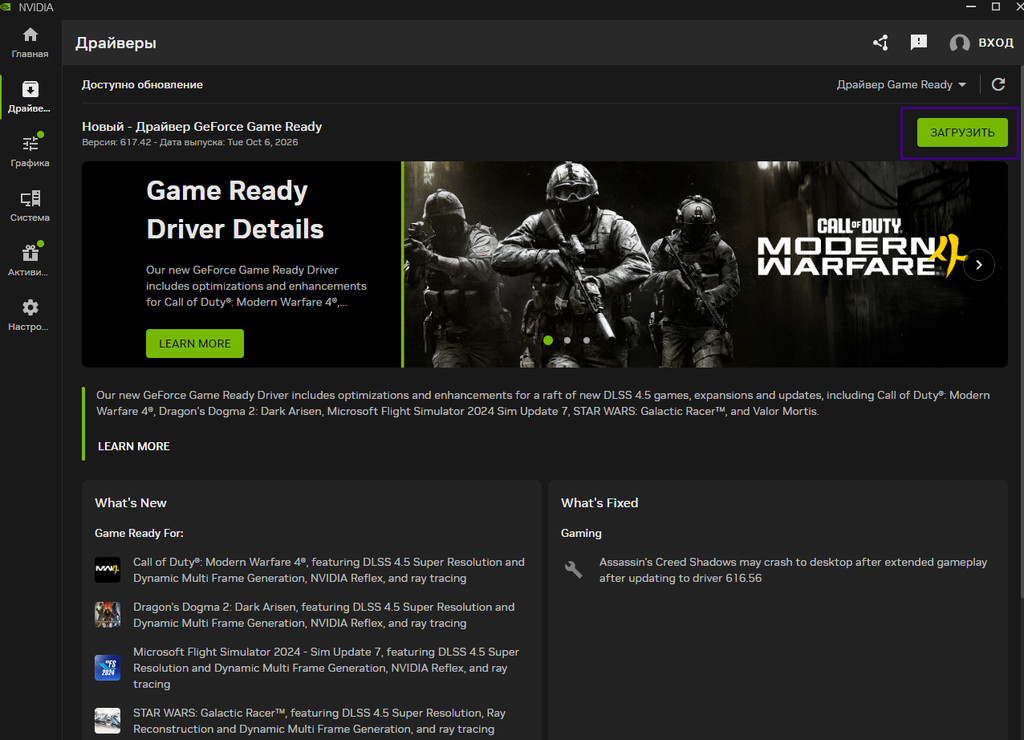Click the What's Fixed heading
The height and width of the screenshot is (740, 1024).
point(600,503)
